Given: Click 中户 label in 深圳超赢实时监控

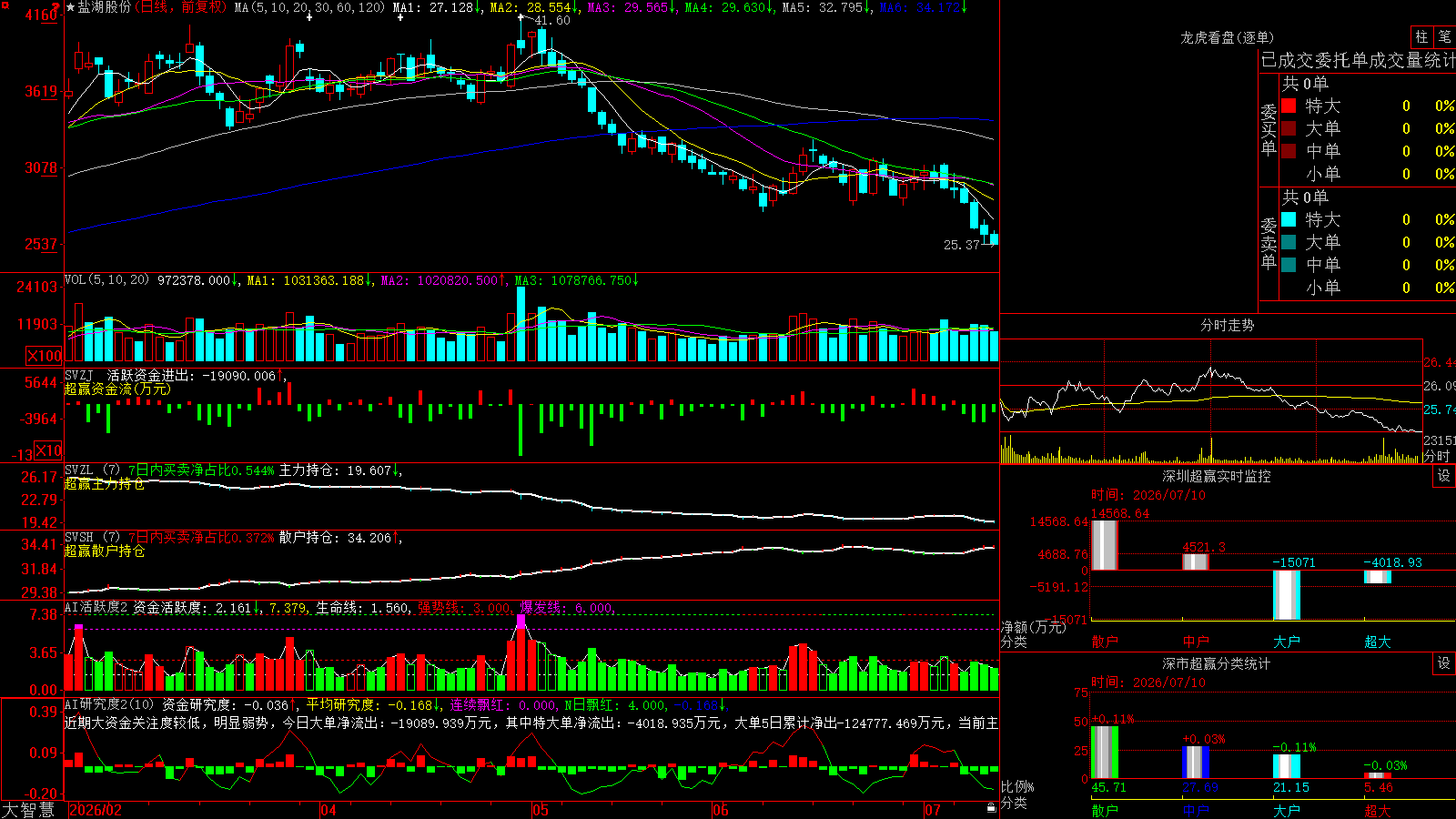Looking at the screenshot, I should [x=1195, y=642].
